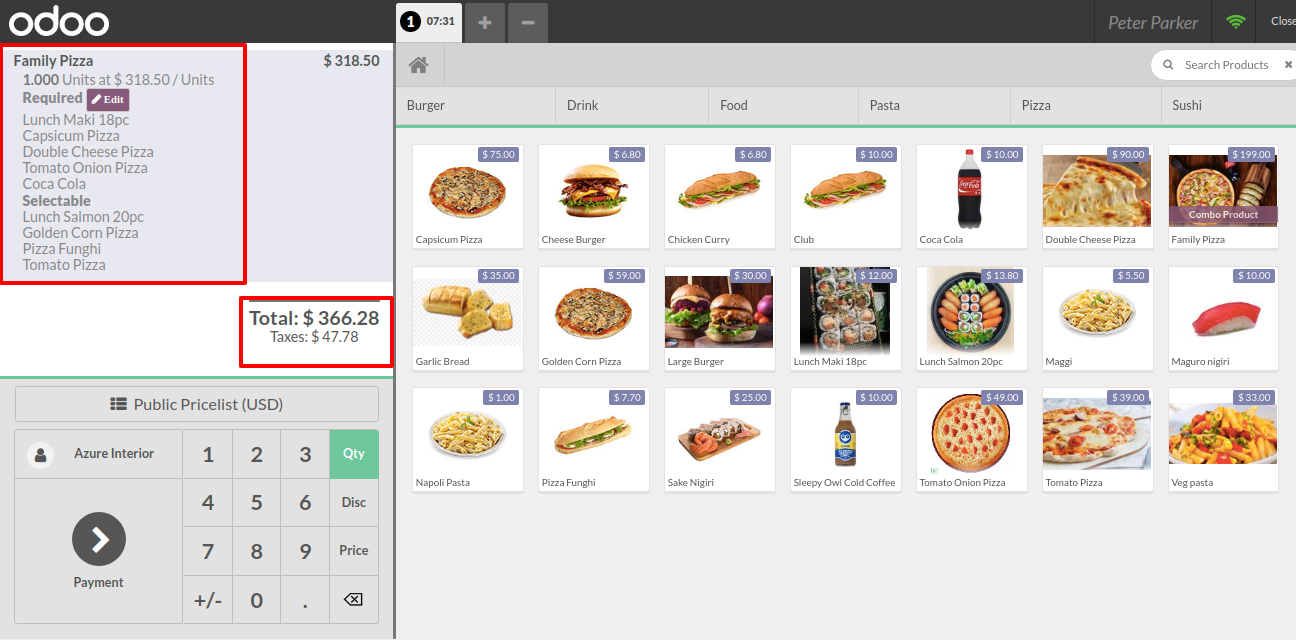Edit the Family Pizza combo items
Image resolution: width=1296 pixels, height=640 pixels.
point(108,100)
